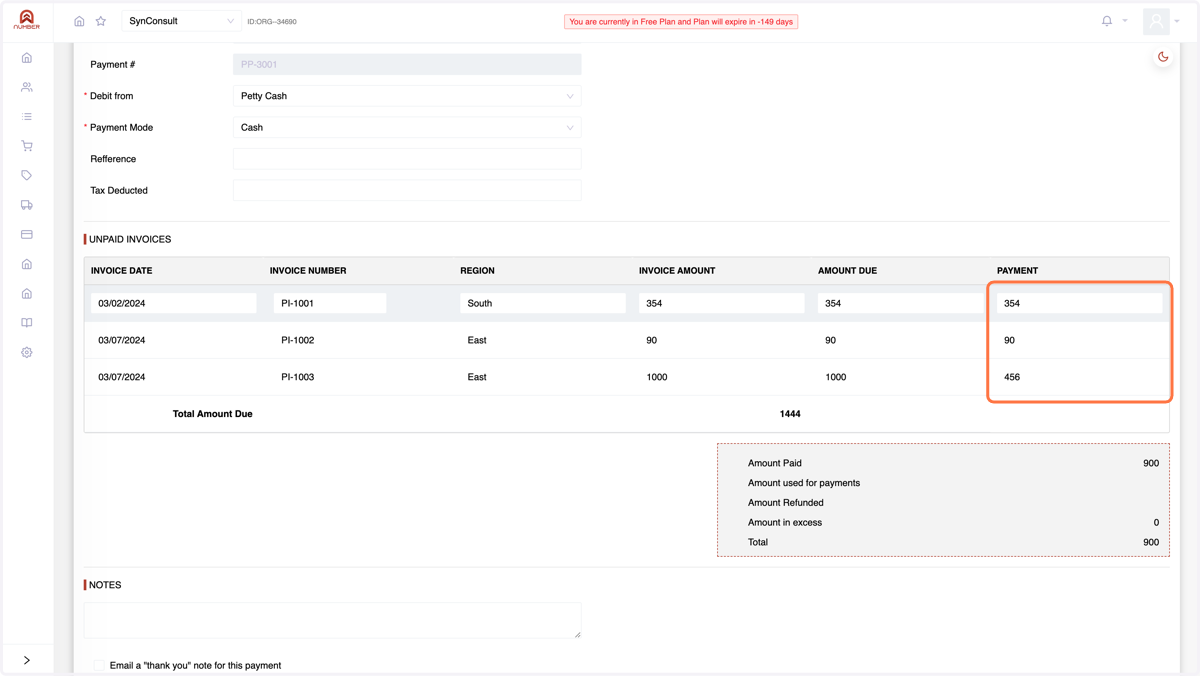The image size is (1200, 676).
Task: Click the INVOICE NUMBER column header
Action: click(x=308, y=271)
